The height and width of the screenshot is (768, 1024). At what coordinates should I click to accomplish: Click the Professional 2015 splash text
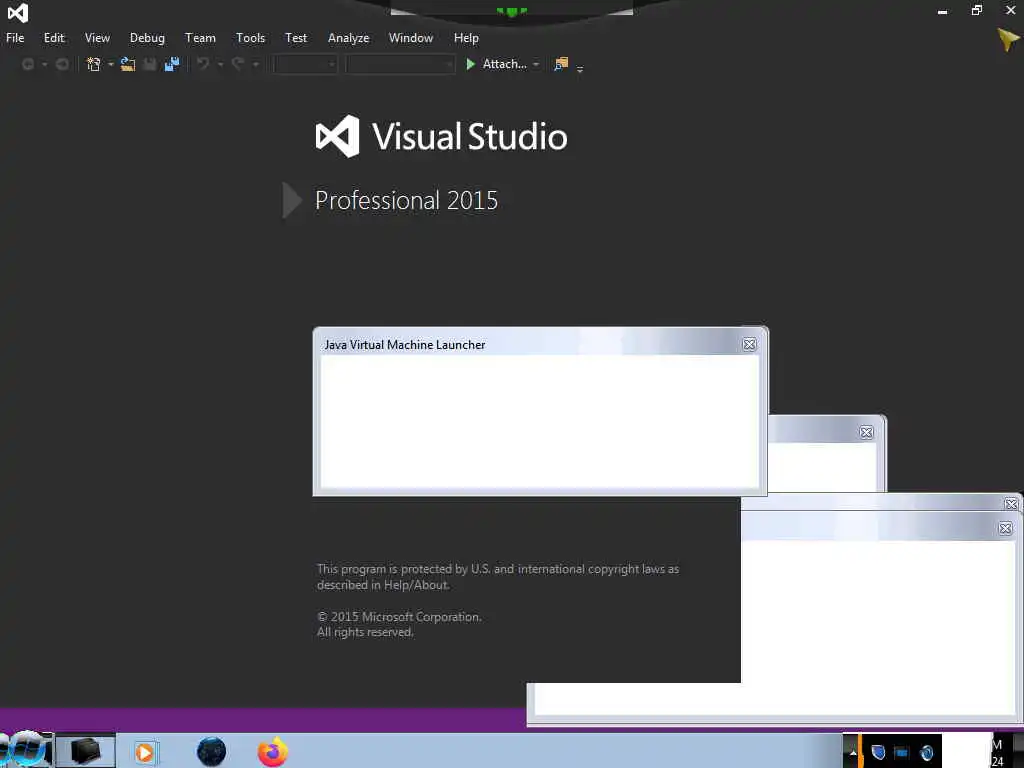coord(406,200)
